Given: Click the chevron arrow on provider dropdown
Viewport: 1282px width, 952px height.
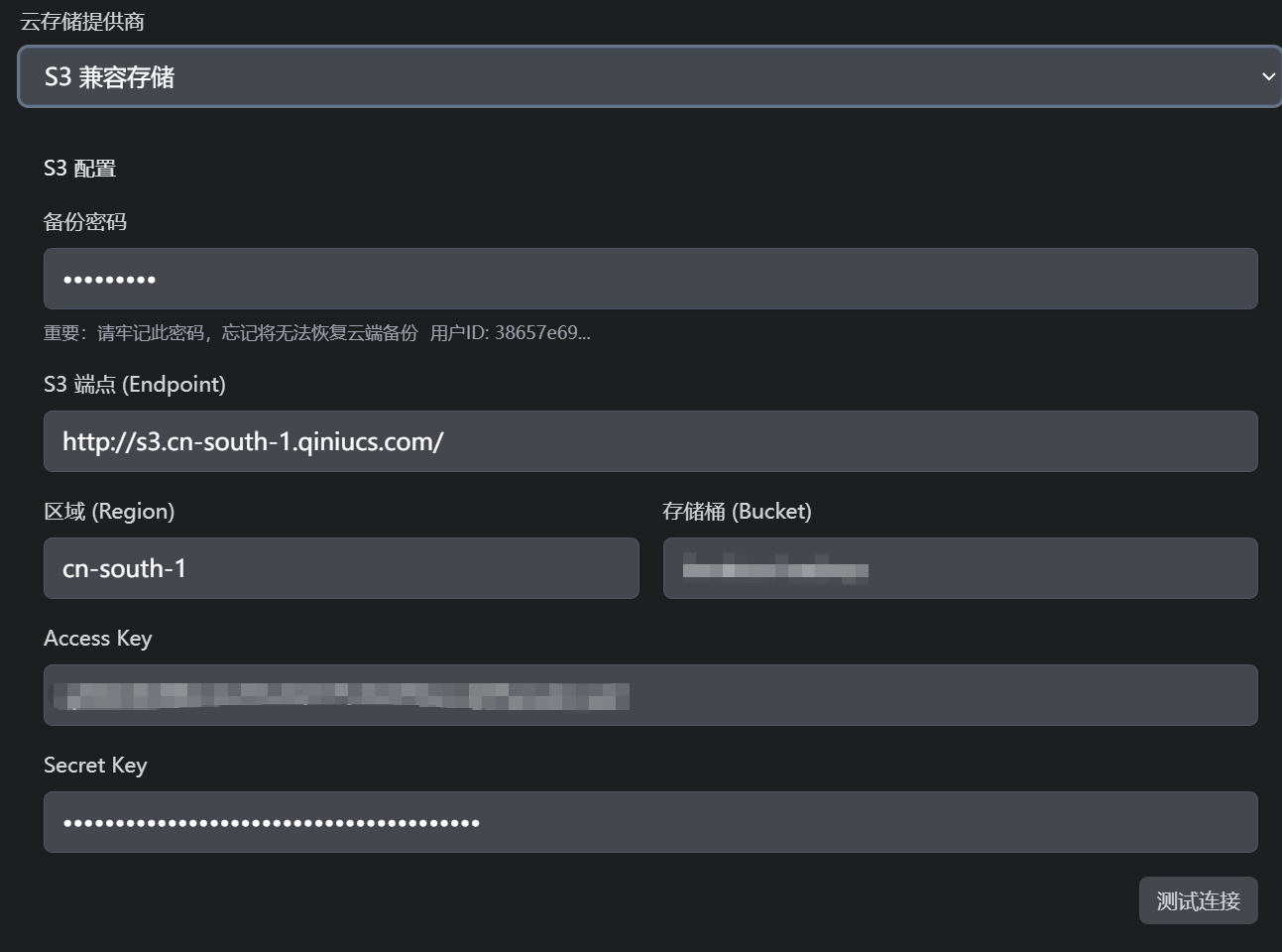Looking at the screenshot, I should point(1267,76).
